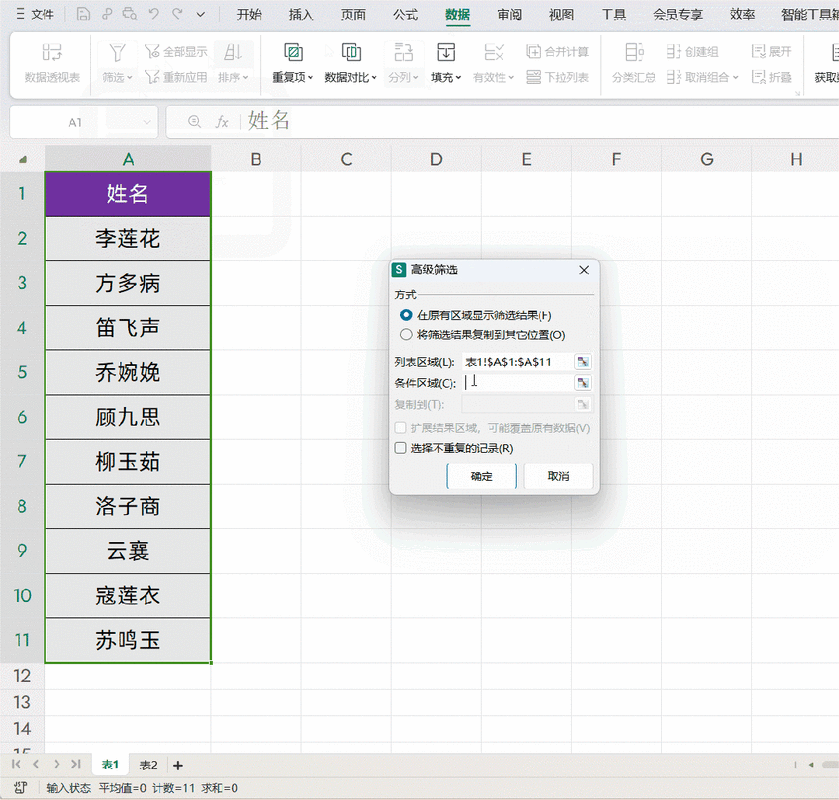Click the 填充 fill icon
The width and height of the screenshot is (839, 800).
[x=446, y=52]
